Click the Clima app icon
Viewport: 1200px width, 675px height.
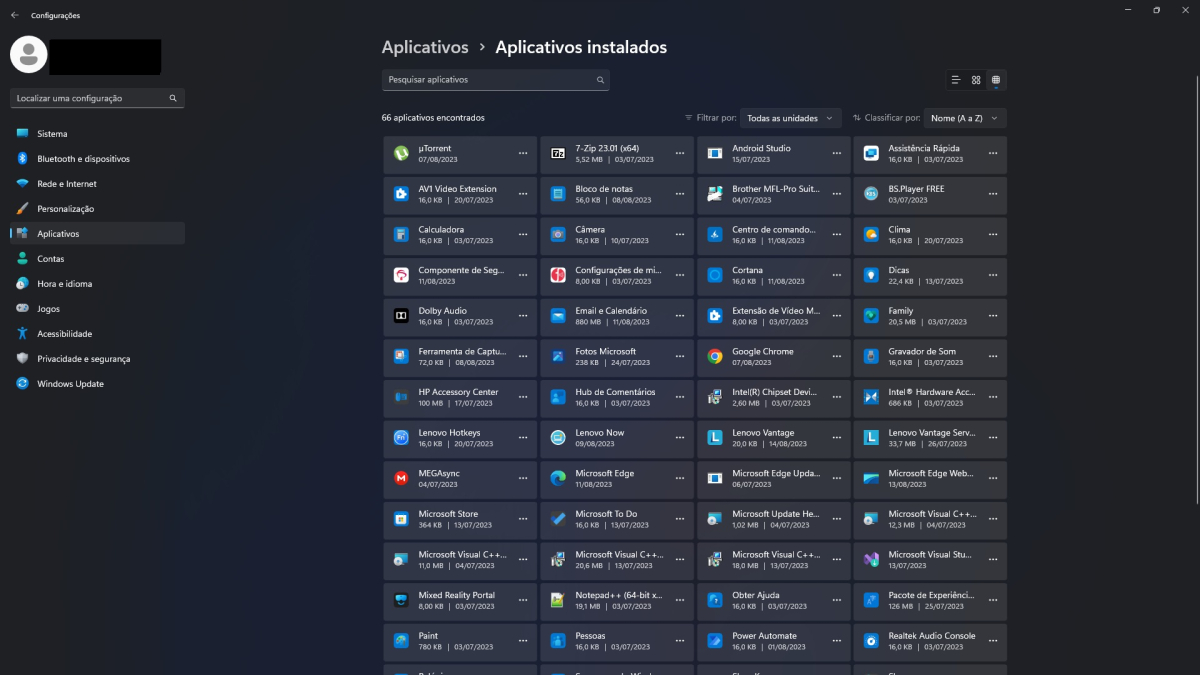871,234
